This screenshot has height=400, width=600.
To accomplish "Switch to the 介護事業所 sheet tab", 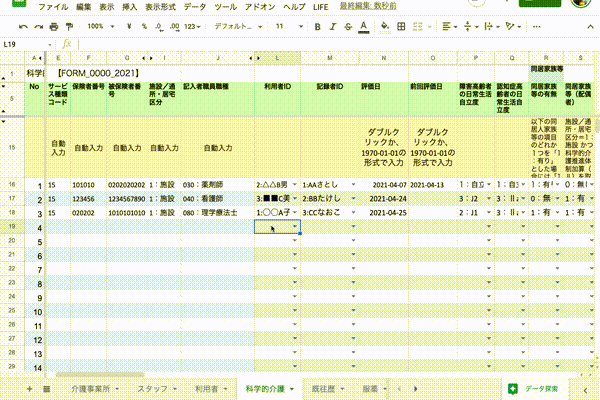I will 92,387.
